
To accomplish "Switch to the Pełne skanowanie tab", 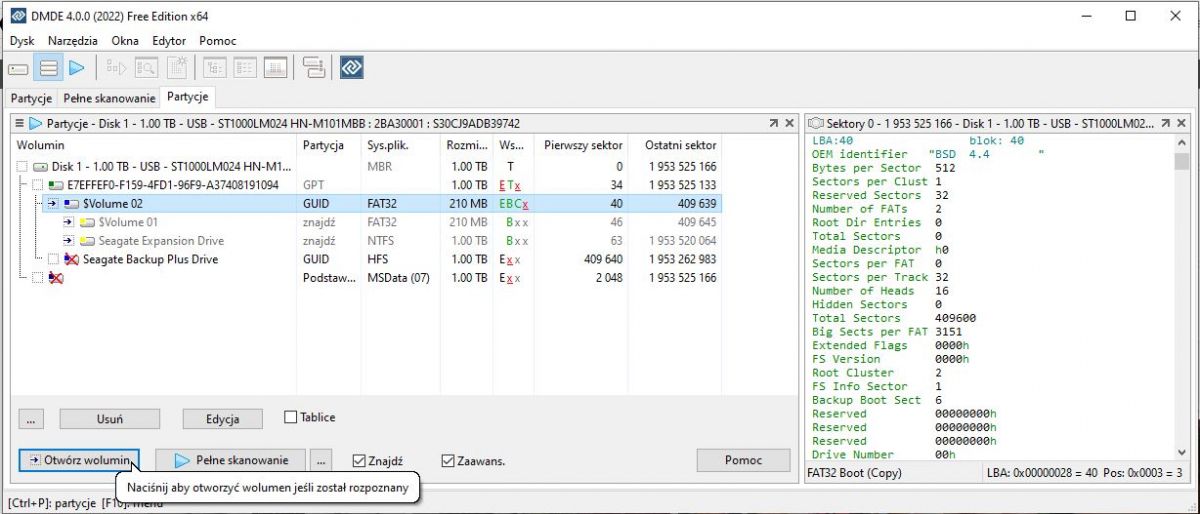I will click(109, 98).
